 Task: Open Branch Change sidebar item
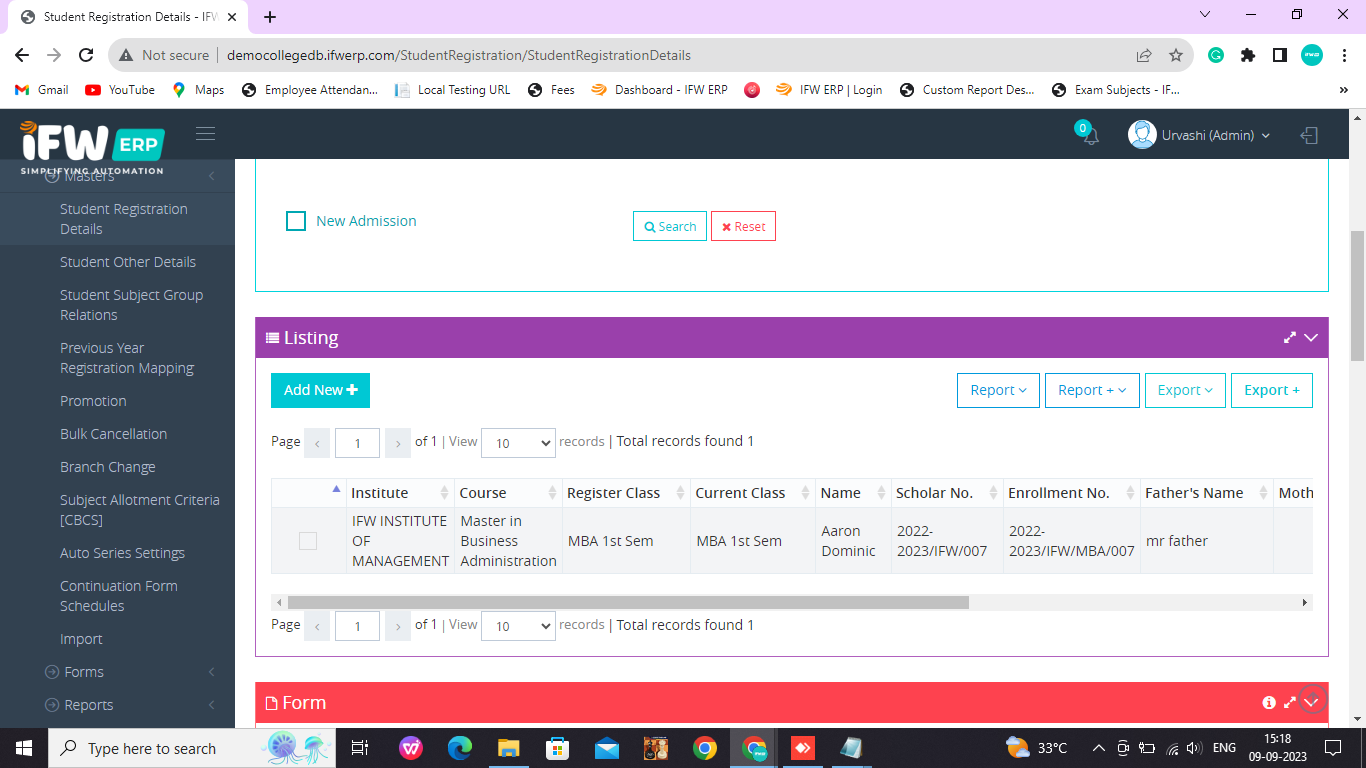tap(108, 467)
